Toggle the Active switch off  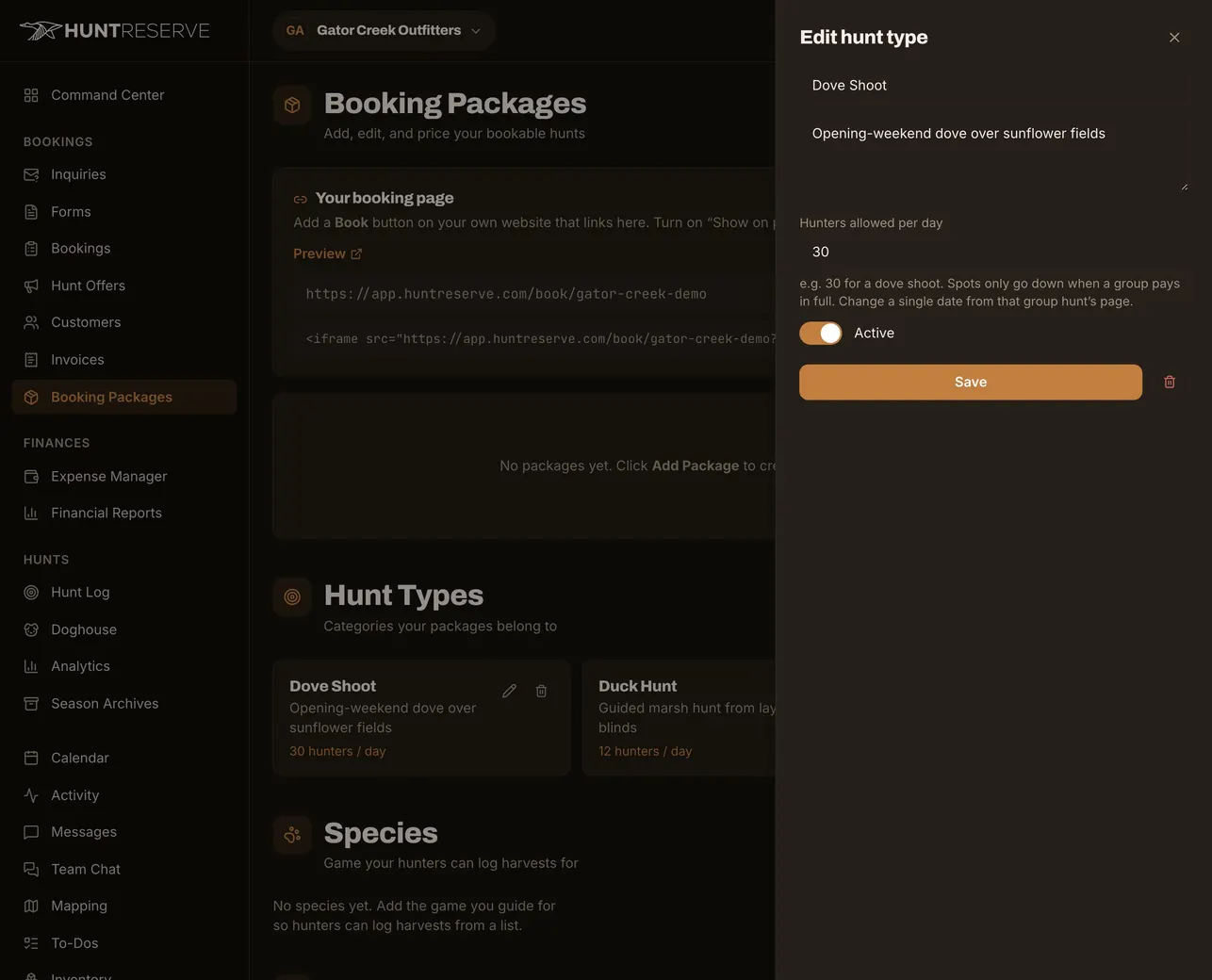(821, 333)
